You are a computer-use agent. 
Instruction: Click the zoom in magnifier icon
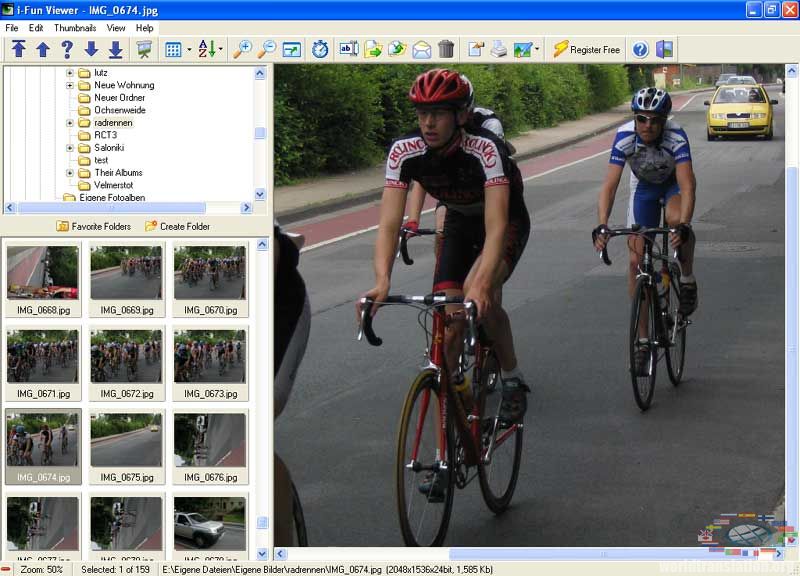242,49
